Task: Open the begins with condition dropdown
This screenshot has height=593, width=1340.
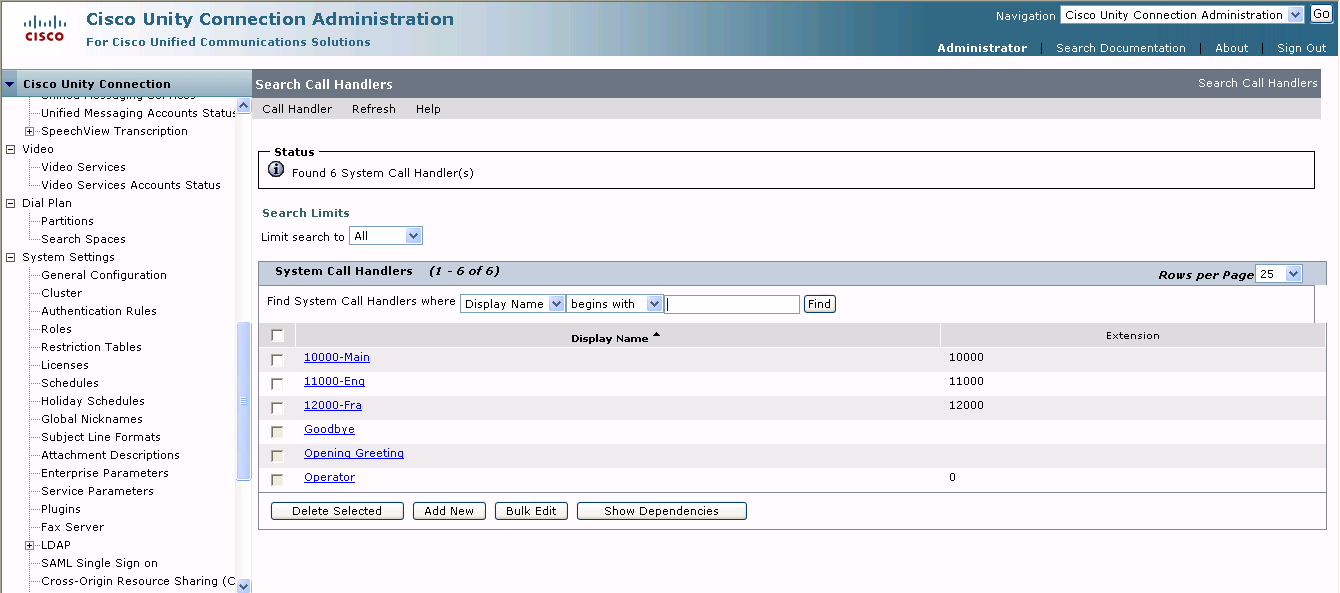Action: tap(615, 304)
